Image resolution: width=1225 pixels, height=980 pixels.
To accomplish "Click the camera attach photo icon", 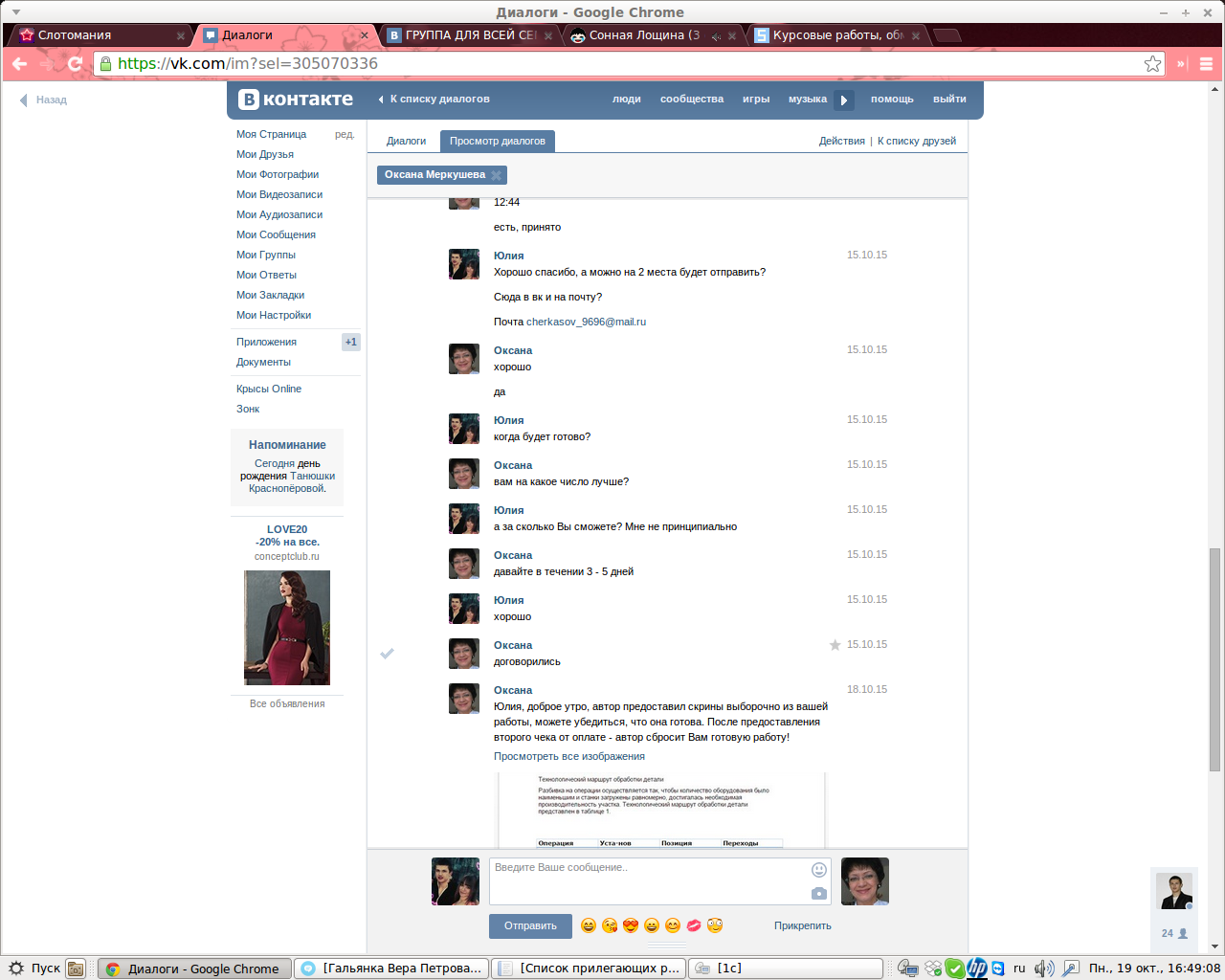I will [x=819, y=893].
